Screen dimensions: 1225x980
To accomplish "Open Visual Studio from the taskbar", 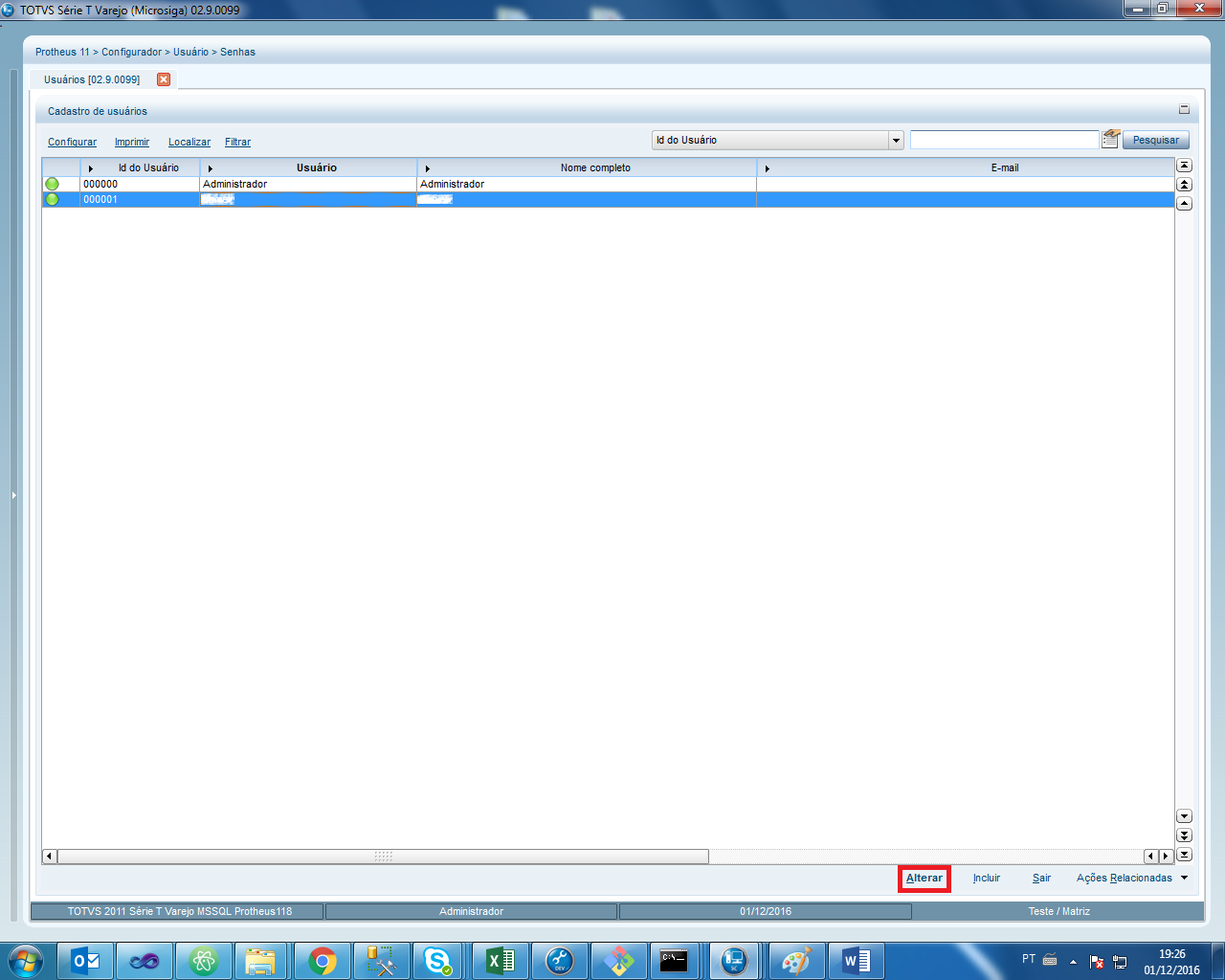I will (145, 961).
